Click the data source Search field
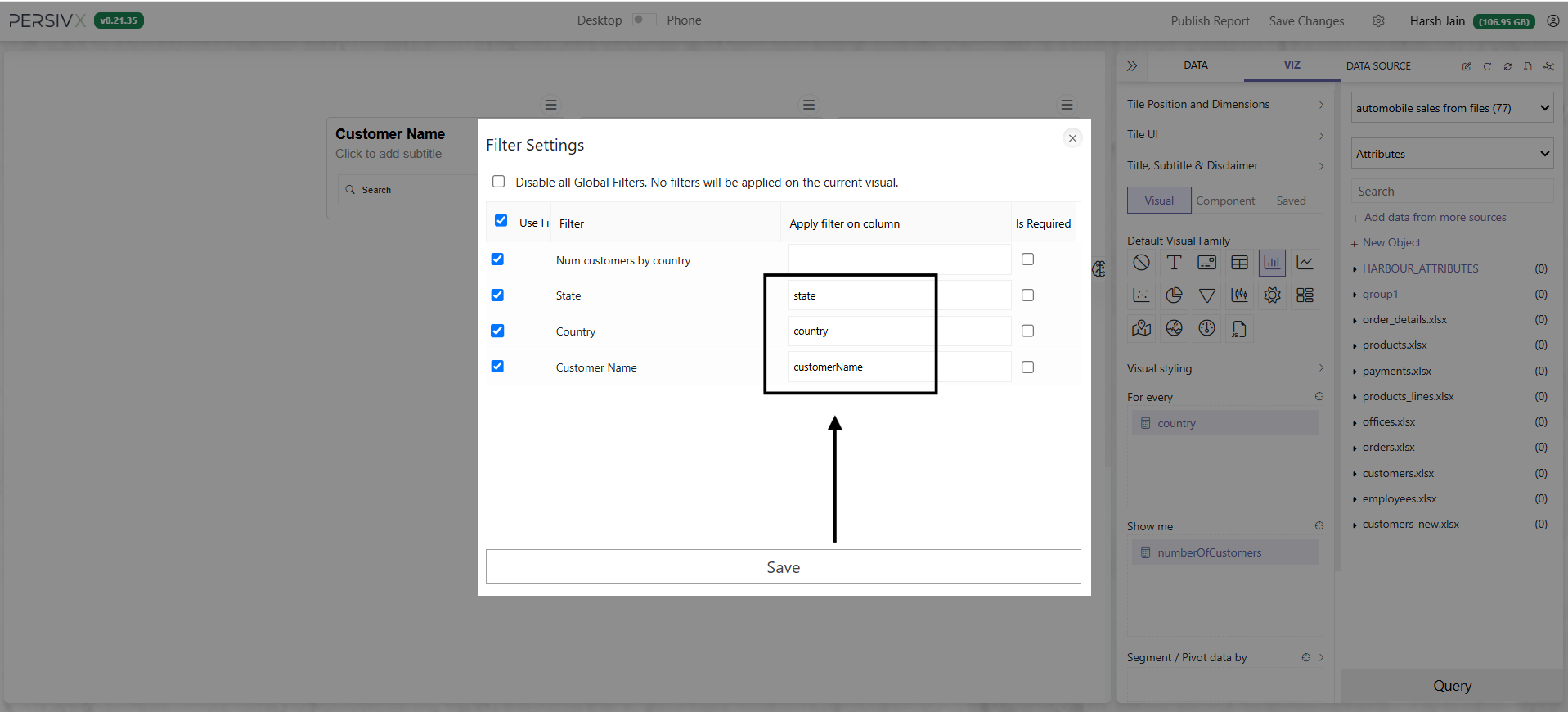This screenshot has width=1568, height=712. pos(1452,191)
